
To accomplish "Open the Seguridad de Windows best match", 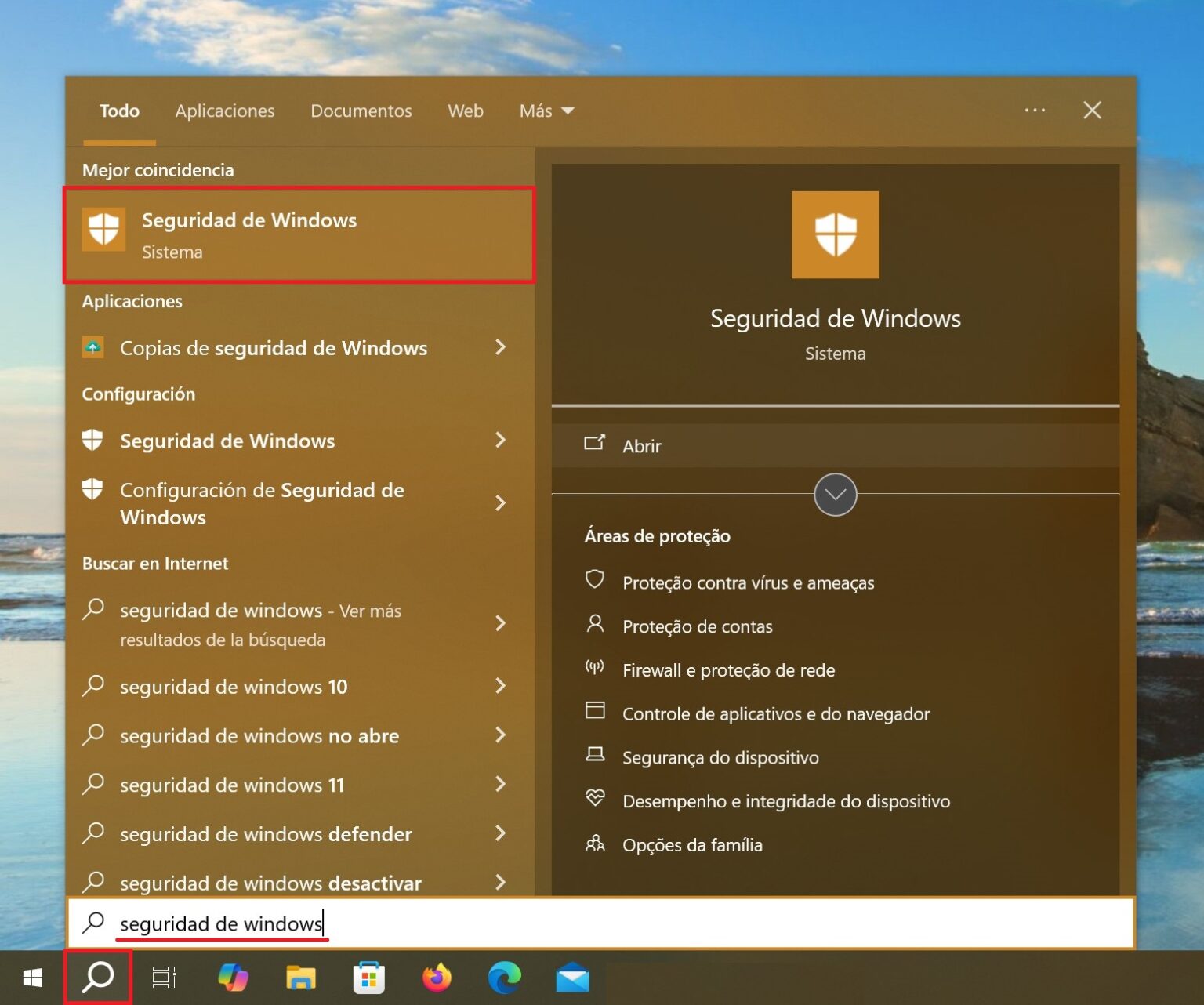I will pos(299,234).
